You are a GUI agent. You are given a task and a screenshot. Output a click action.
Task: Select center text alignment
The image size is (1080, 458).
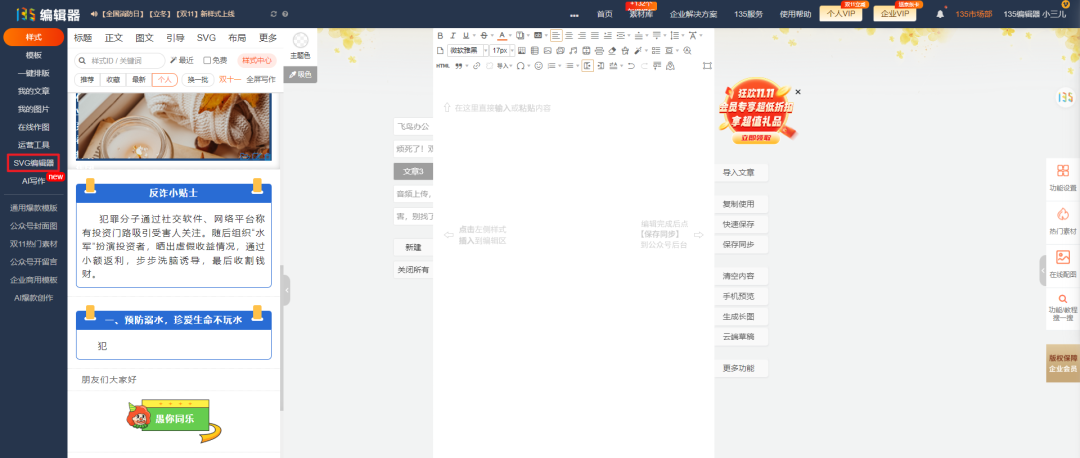pyautogui.click(x=569, y=35)
